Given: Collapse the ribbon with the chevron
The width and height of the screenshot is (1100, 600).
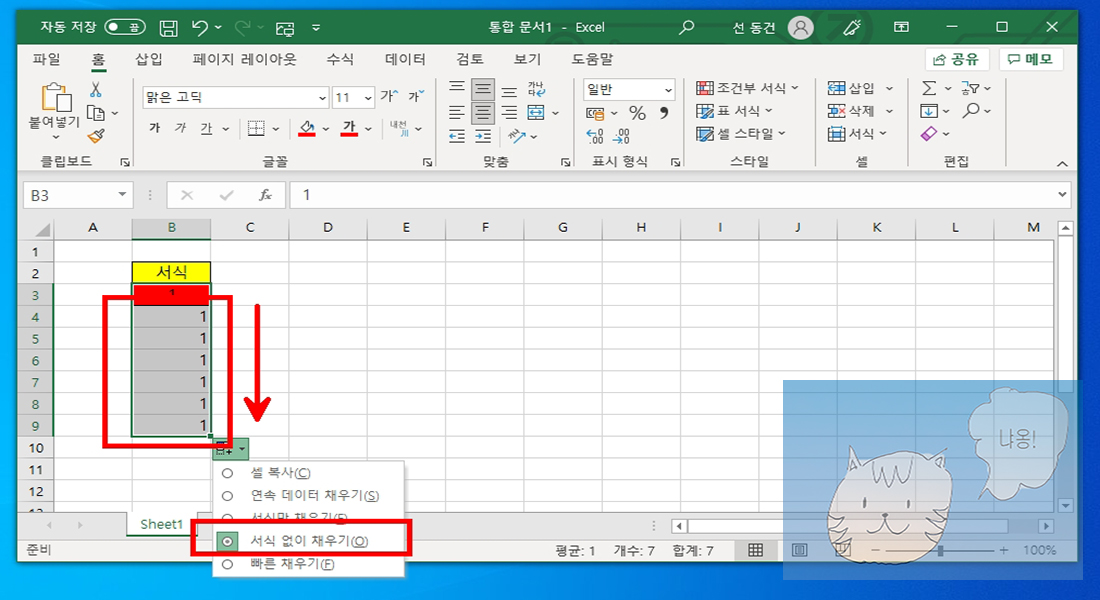Looking at the screenshot, I should [1062, 163].
